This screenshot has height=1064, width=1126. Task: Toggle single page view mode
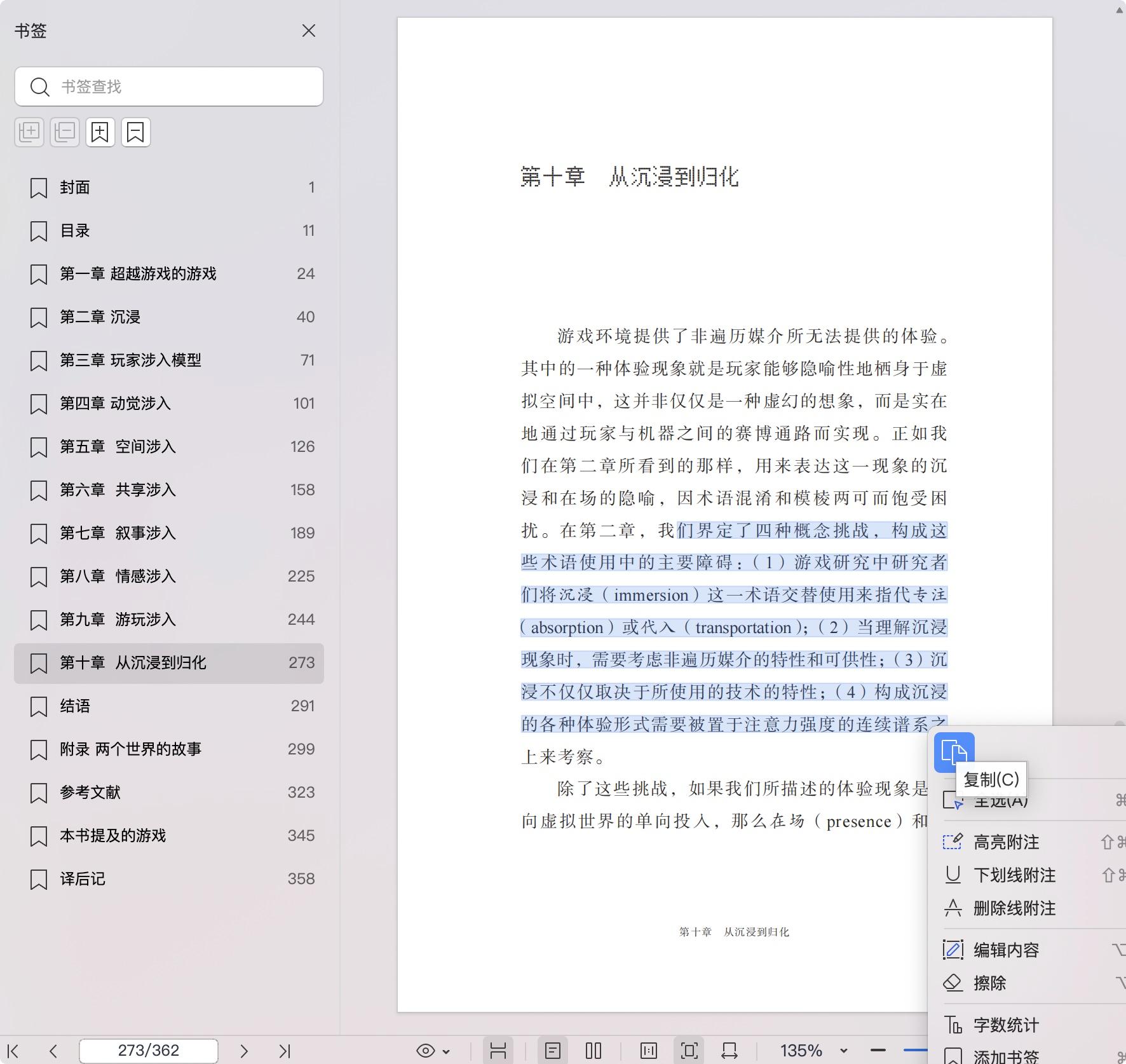click(552, 1051)
